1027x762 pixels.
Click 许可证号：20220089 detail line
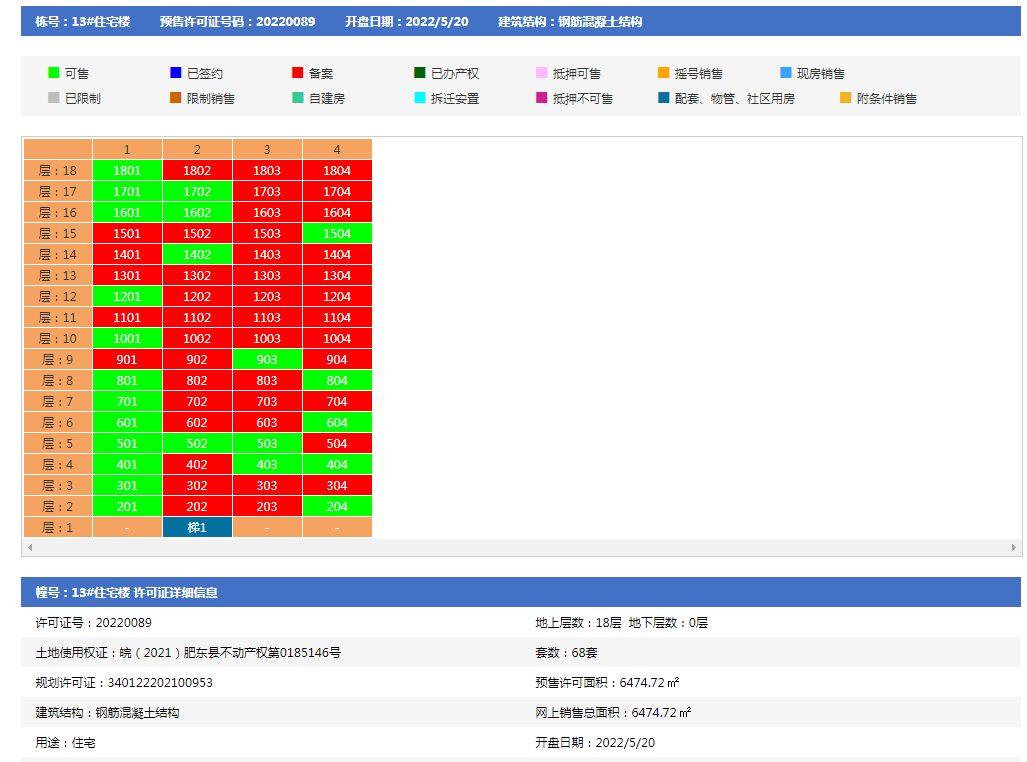click(x=94, y=622)
